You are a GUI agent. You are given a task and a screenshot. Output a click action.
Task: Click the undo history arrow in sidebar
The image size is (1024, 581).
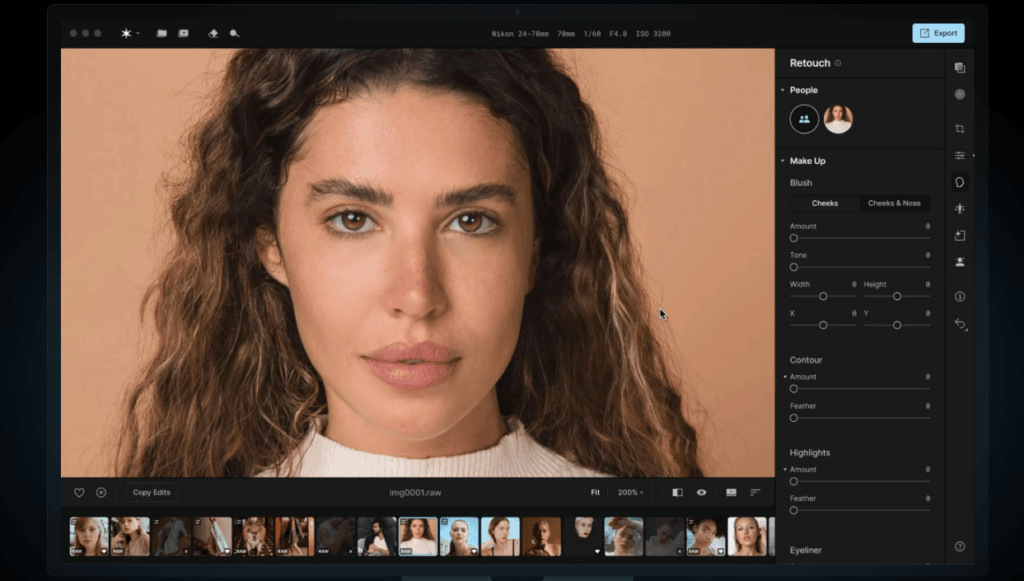point(959,324)
